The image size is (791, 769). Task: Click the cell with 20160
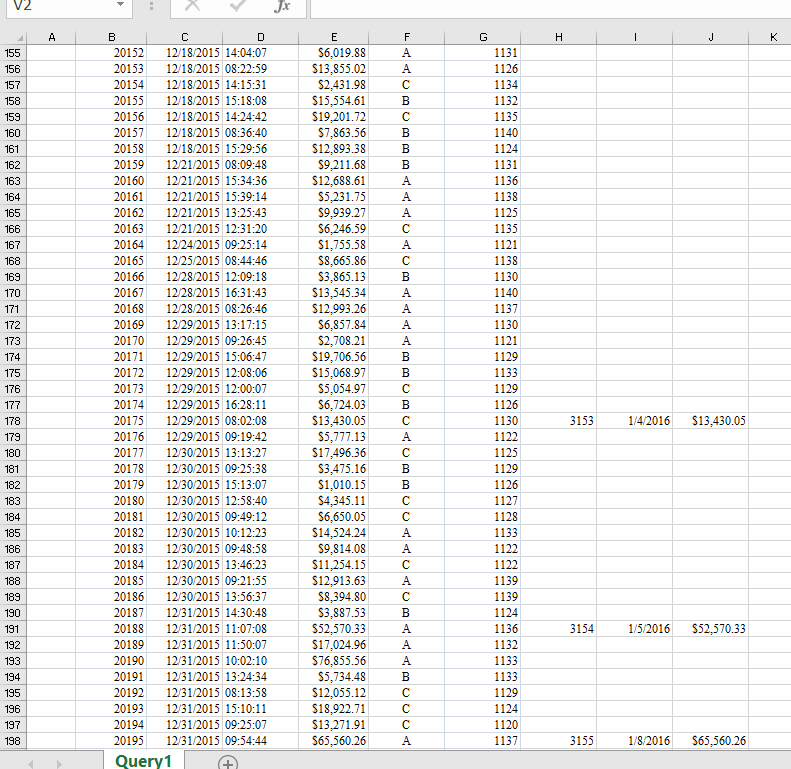(x=111, y=181)
